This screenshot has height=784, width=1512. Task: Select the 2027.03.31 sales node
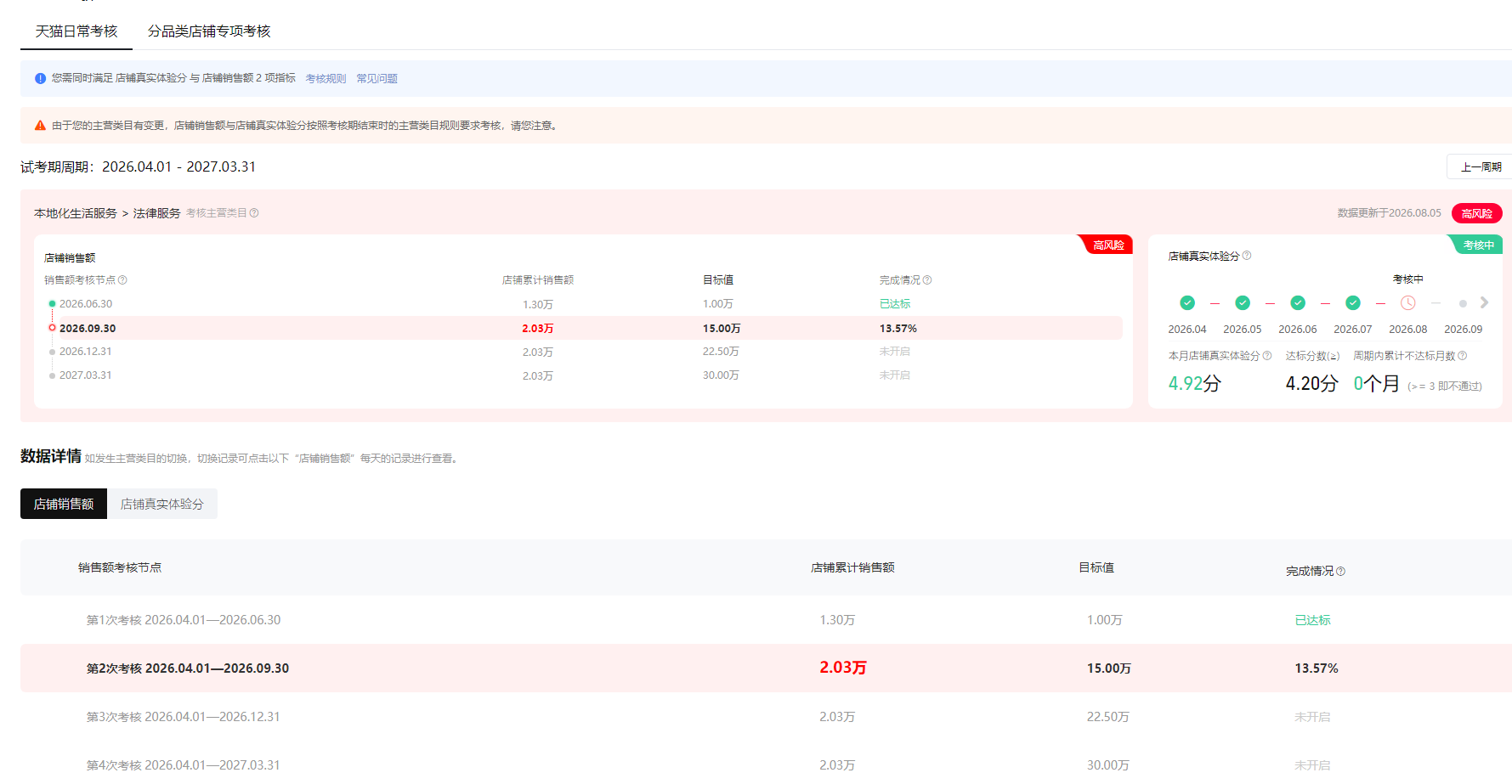click(86, 375)
